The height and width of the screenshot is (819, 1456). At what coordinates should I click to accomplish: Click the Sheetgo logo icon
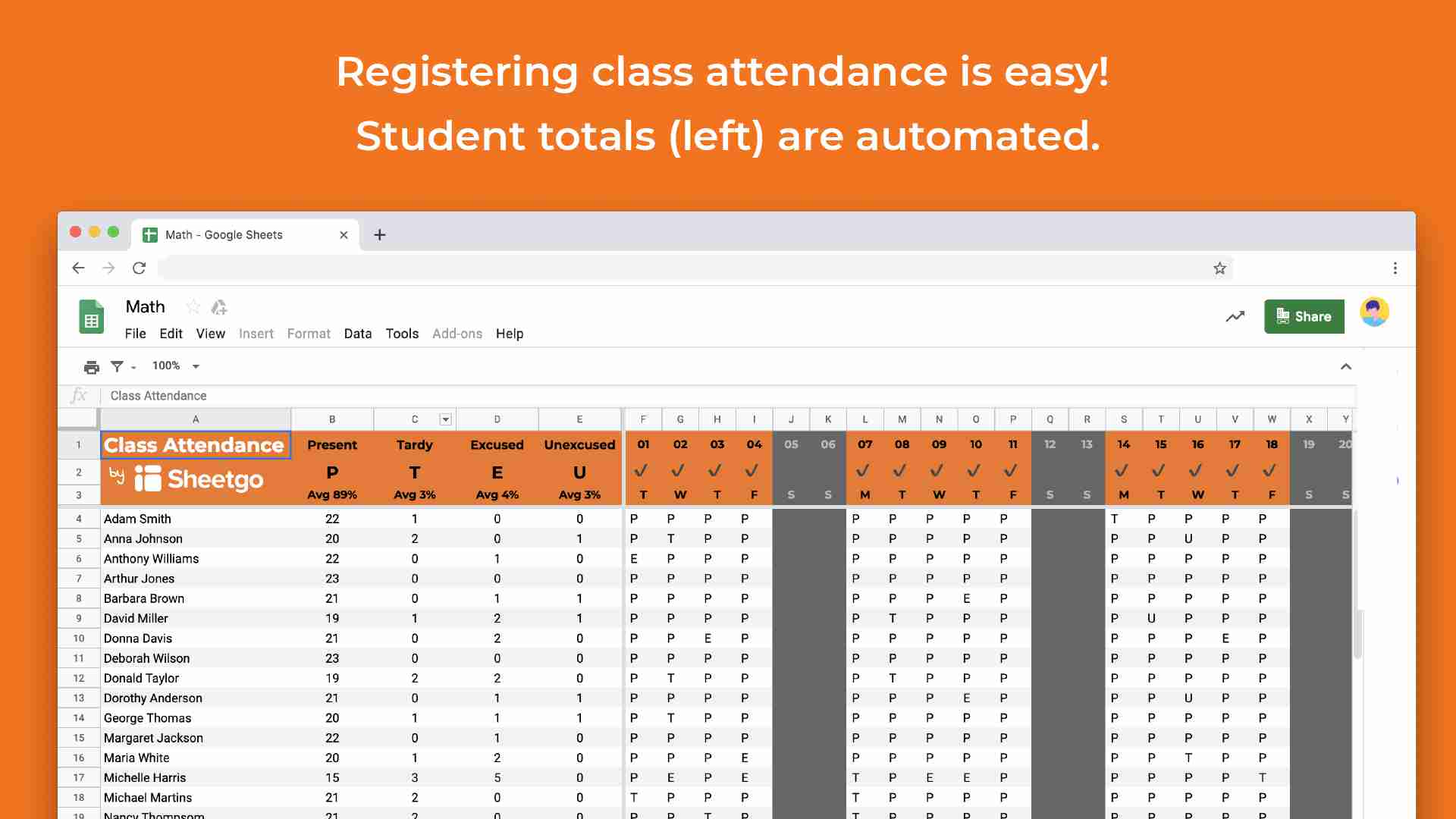[148, 479]
